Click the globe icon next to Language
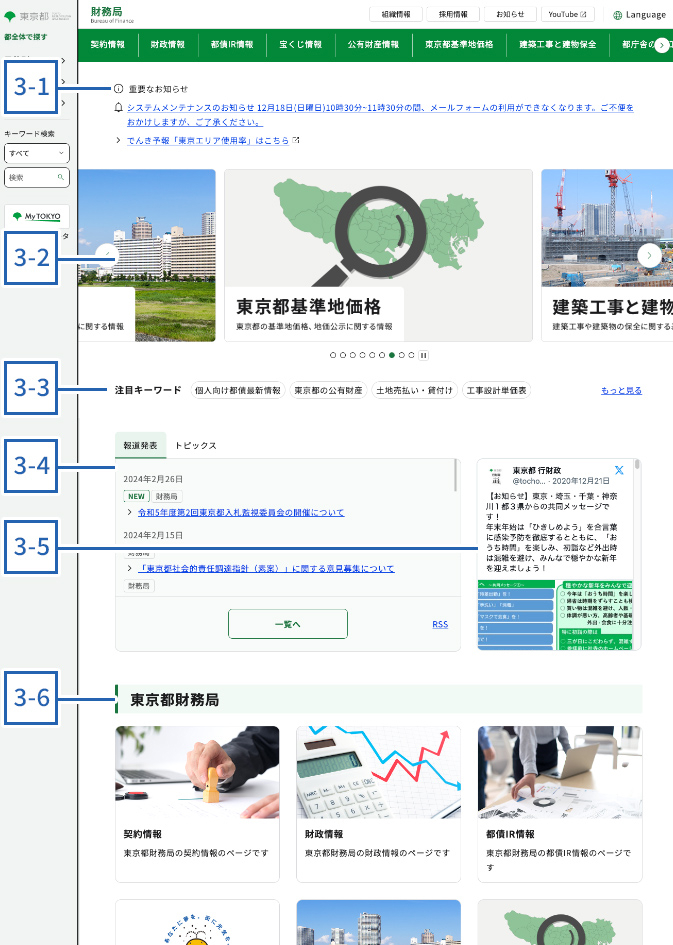Screen dimensions: 673x945 [x=618, y=15]
